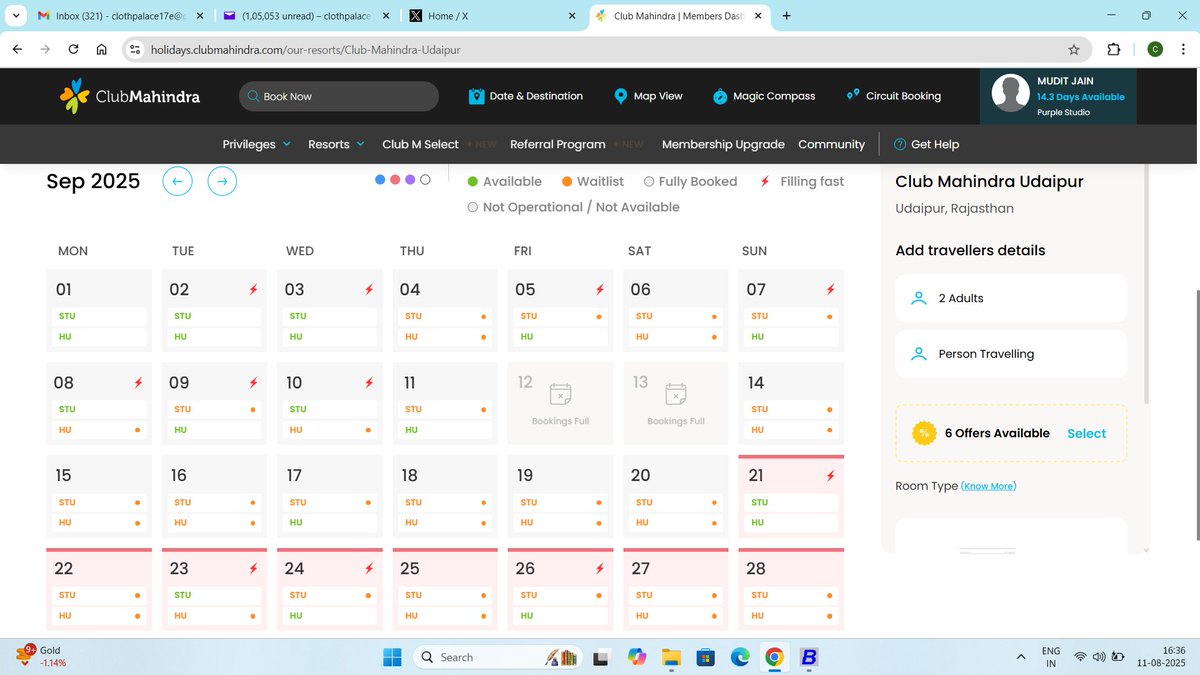Select STU room on Sep 11
1200x675 pixels.
tap(445, 409)
